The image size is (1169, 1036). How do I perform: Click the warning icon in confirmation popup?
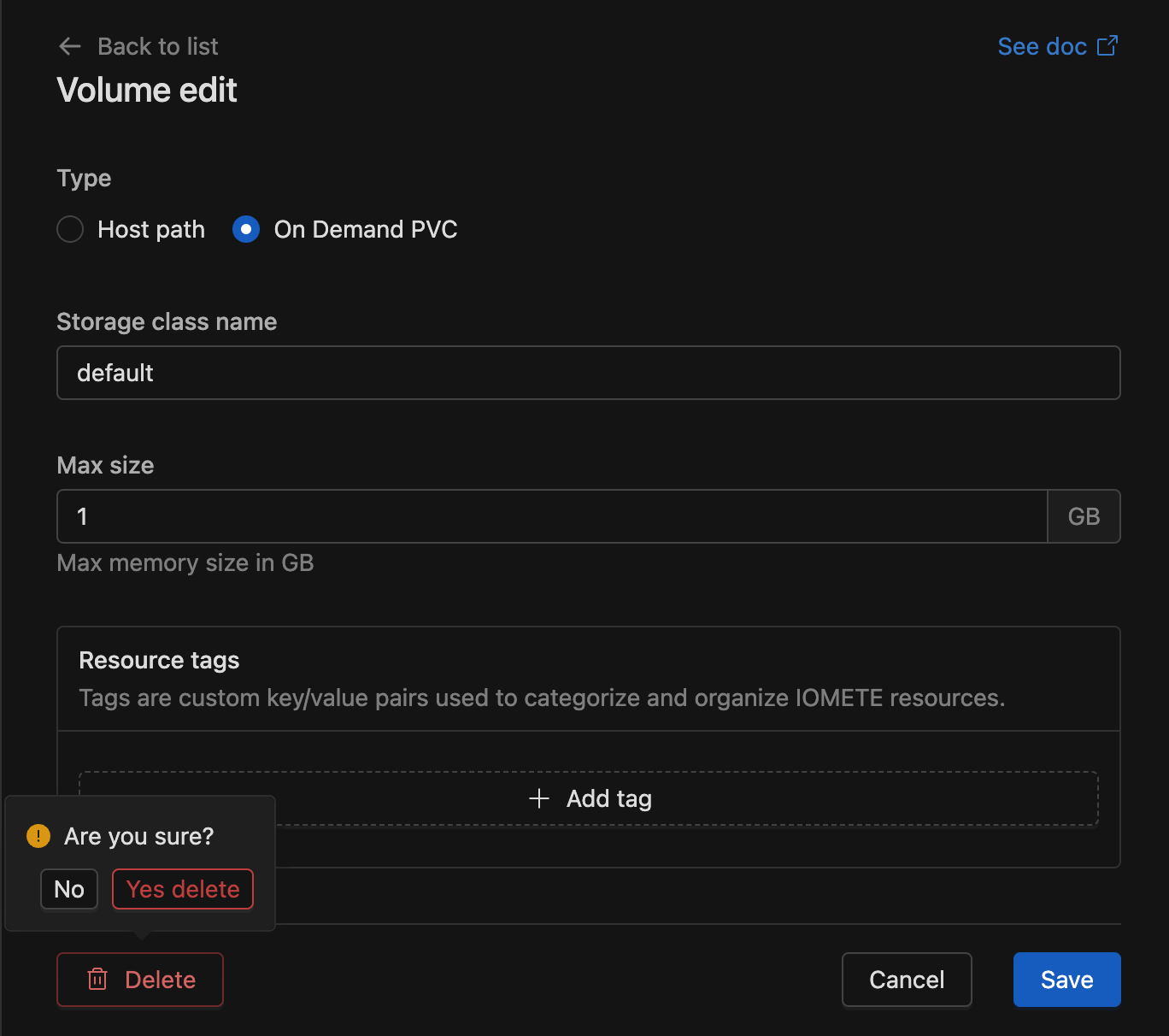pyautogui.click(x=38, y=836)
